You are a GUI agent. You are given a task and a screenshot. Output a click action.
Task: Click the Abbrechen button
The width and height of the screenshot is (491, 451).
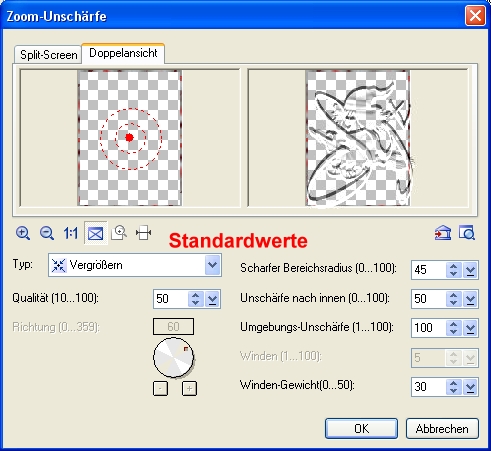point(442,429)
